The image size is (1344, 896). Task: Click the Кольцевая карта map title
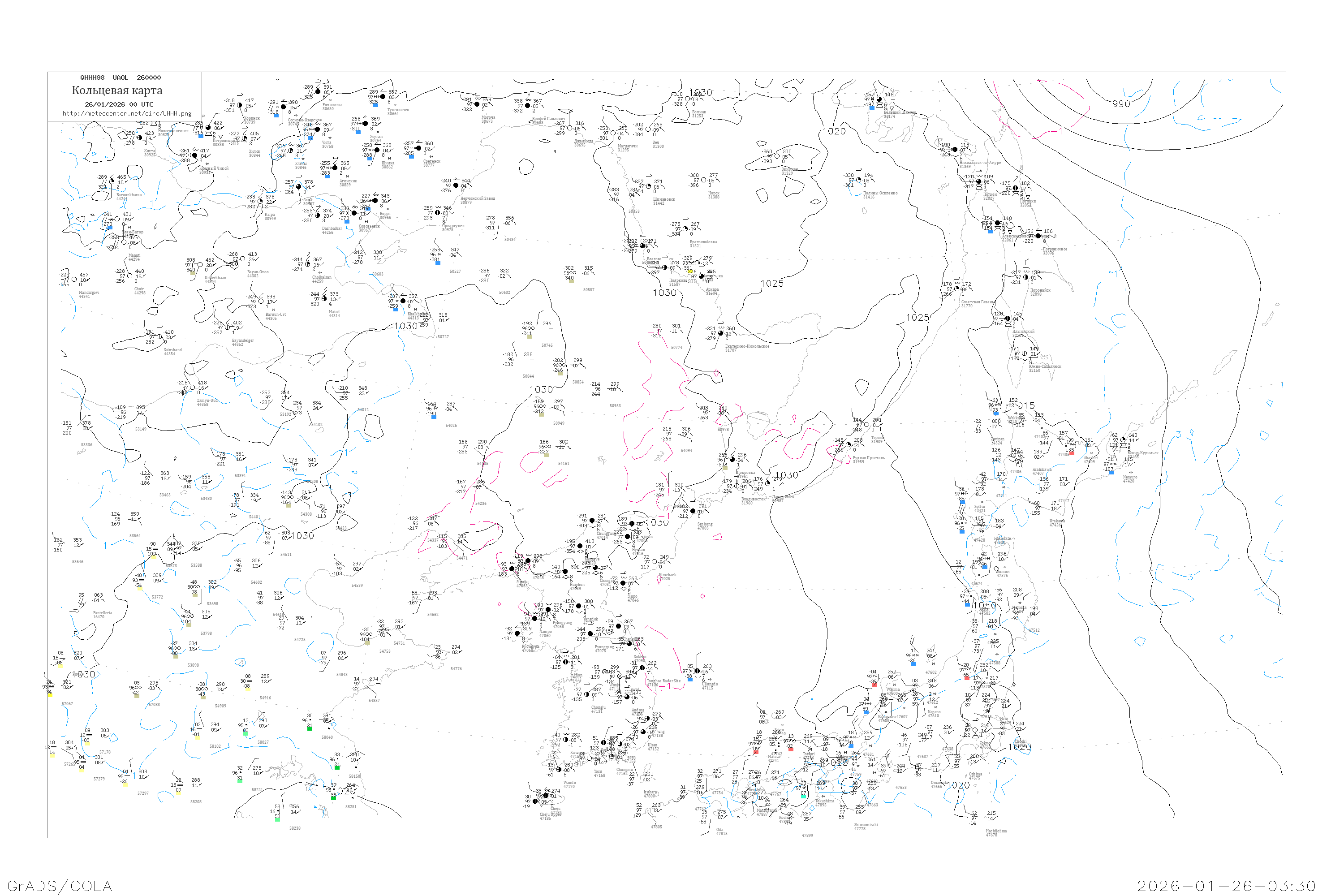click(117, 90)
